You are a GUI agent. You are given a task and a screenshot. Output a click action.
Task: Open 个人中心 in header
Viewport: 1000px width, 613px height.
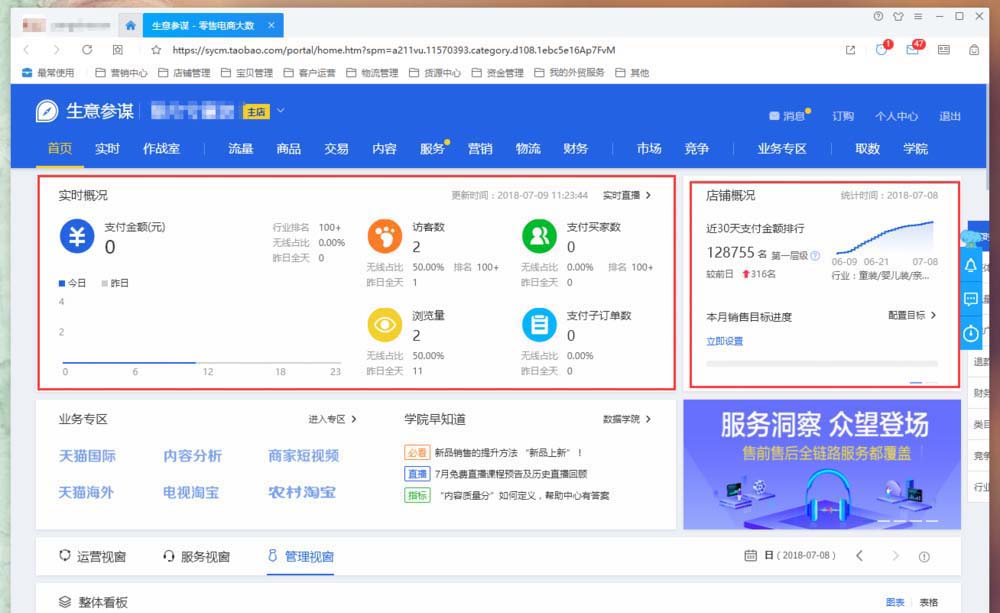pyautogui.click(x=897, y=116)
